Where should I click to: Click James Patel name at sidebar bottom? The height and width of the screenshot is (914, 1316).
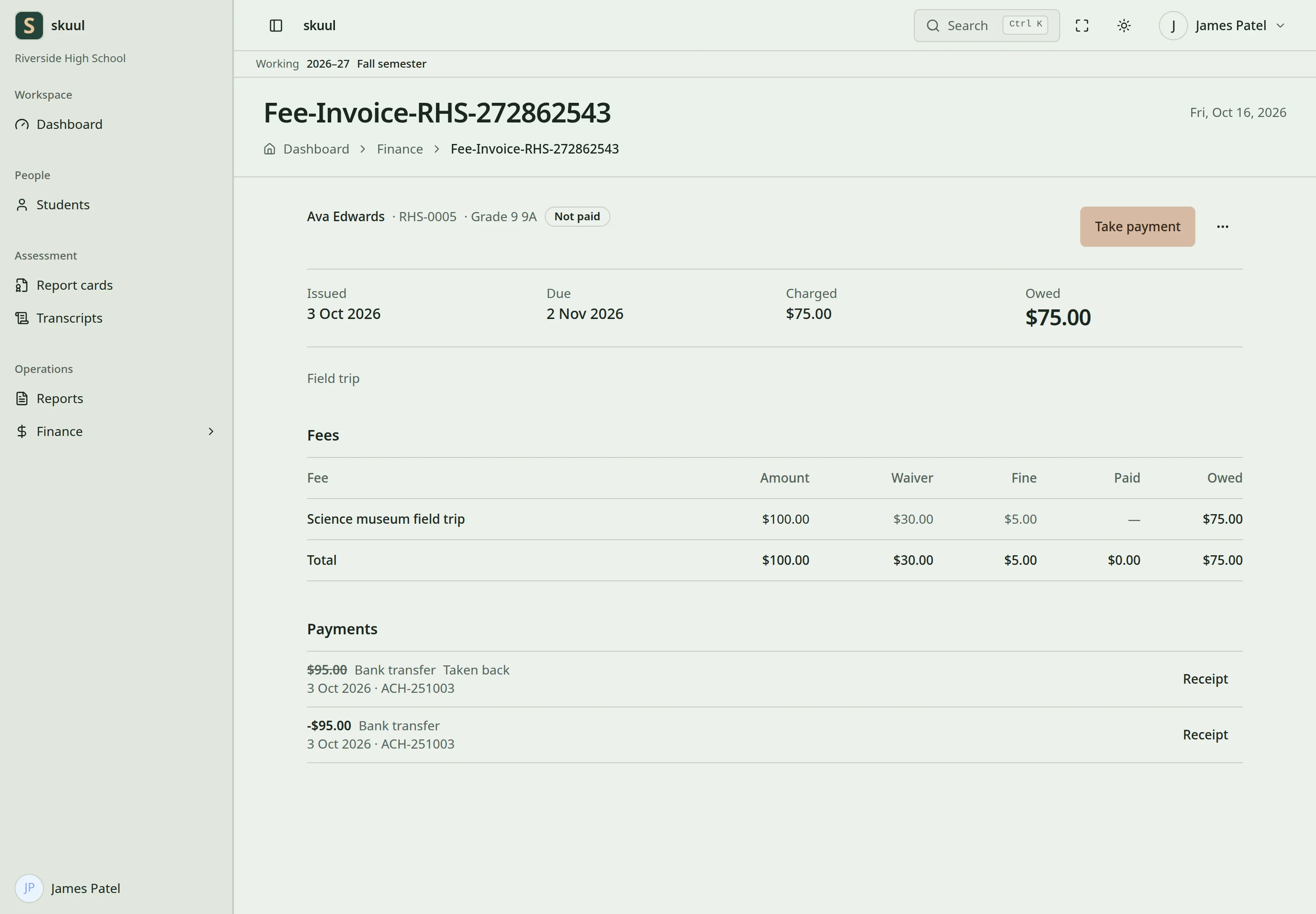(x=85, y=888)
